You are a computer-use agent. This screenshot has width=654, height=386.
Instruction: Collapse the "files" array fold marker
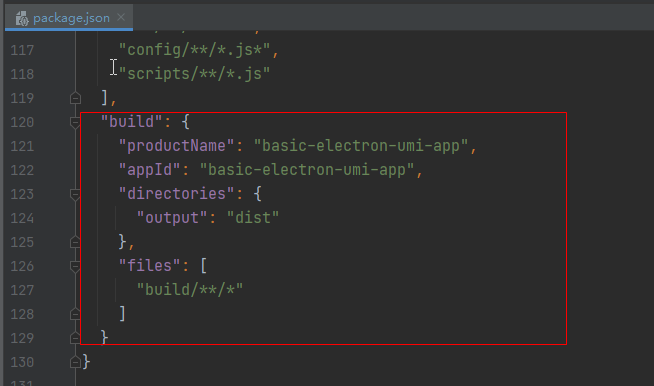pos(75,266)
